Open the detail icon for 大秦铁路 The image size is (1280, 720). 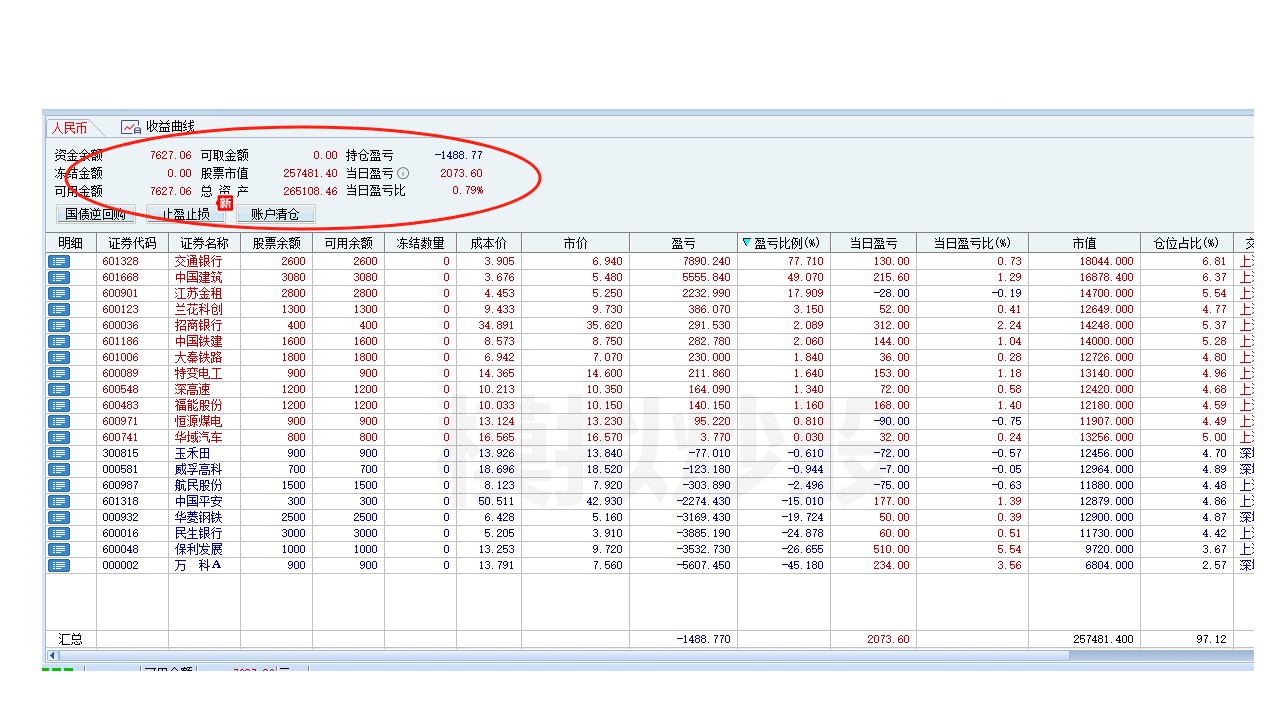(59, 357)
